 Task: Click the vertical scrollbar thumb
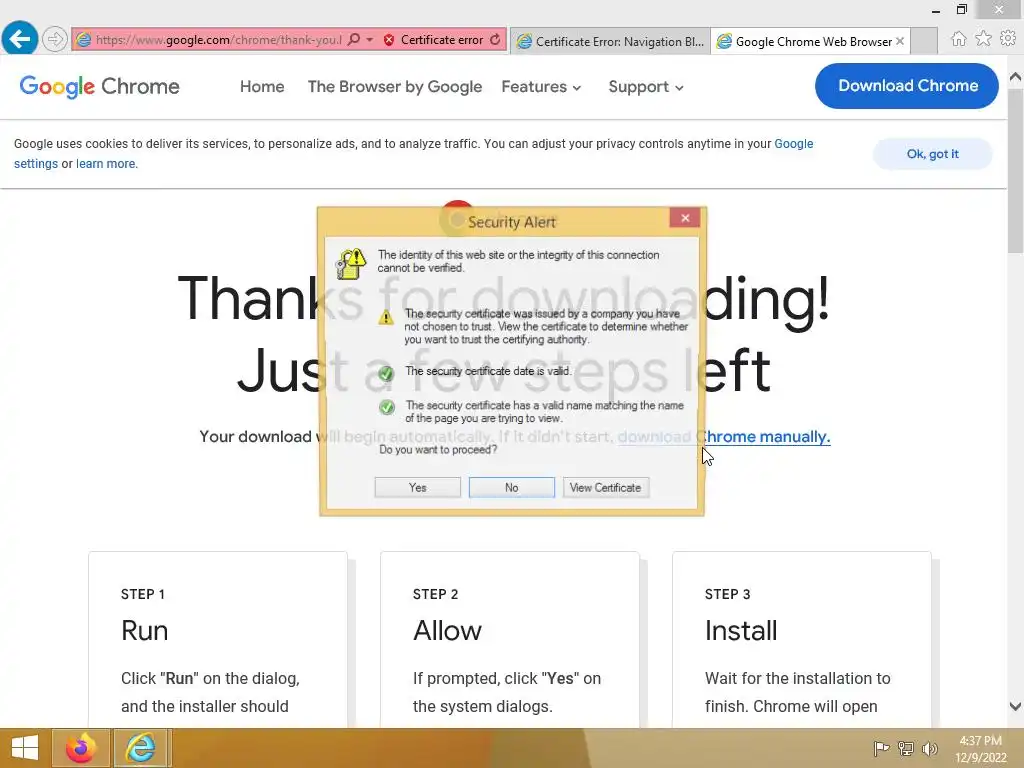point(1016,170)
